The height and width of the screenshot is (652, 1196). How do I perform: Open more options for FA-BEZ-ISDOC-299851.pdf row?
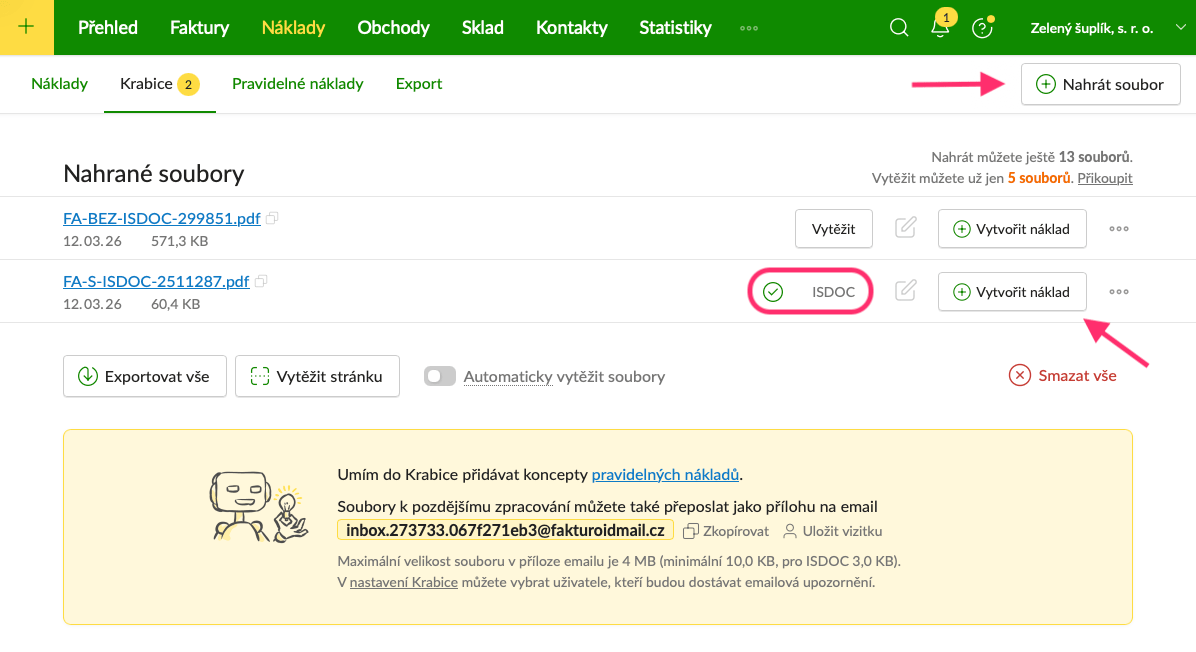[1119, 229]
